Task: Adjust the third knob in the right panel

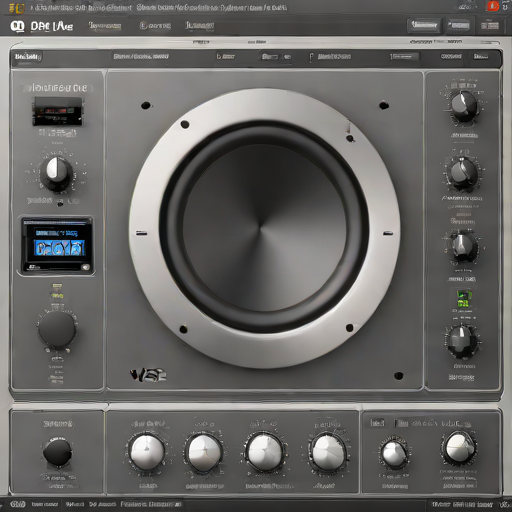Action: click(463, 247)
